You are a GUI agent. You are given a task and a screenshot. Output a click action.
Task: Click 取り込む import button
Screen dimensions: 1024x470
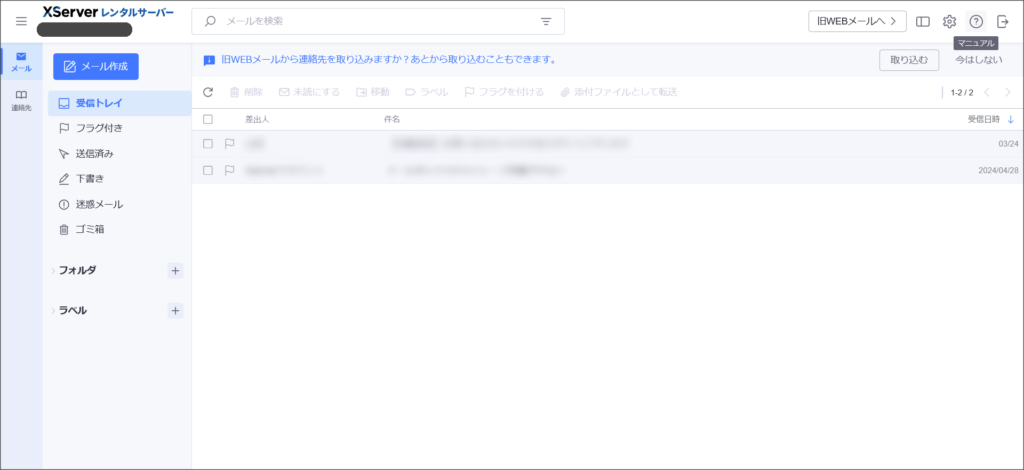click(908, 60)
